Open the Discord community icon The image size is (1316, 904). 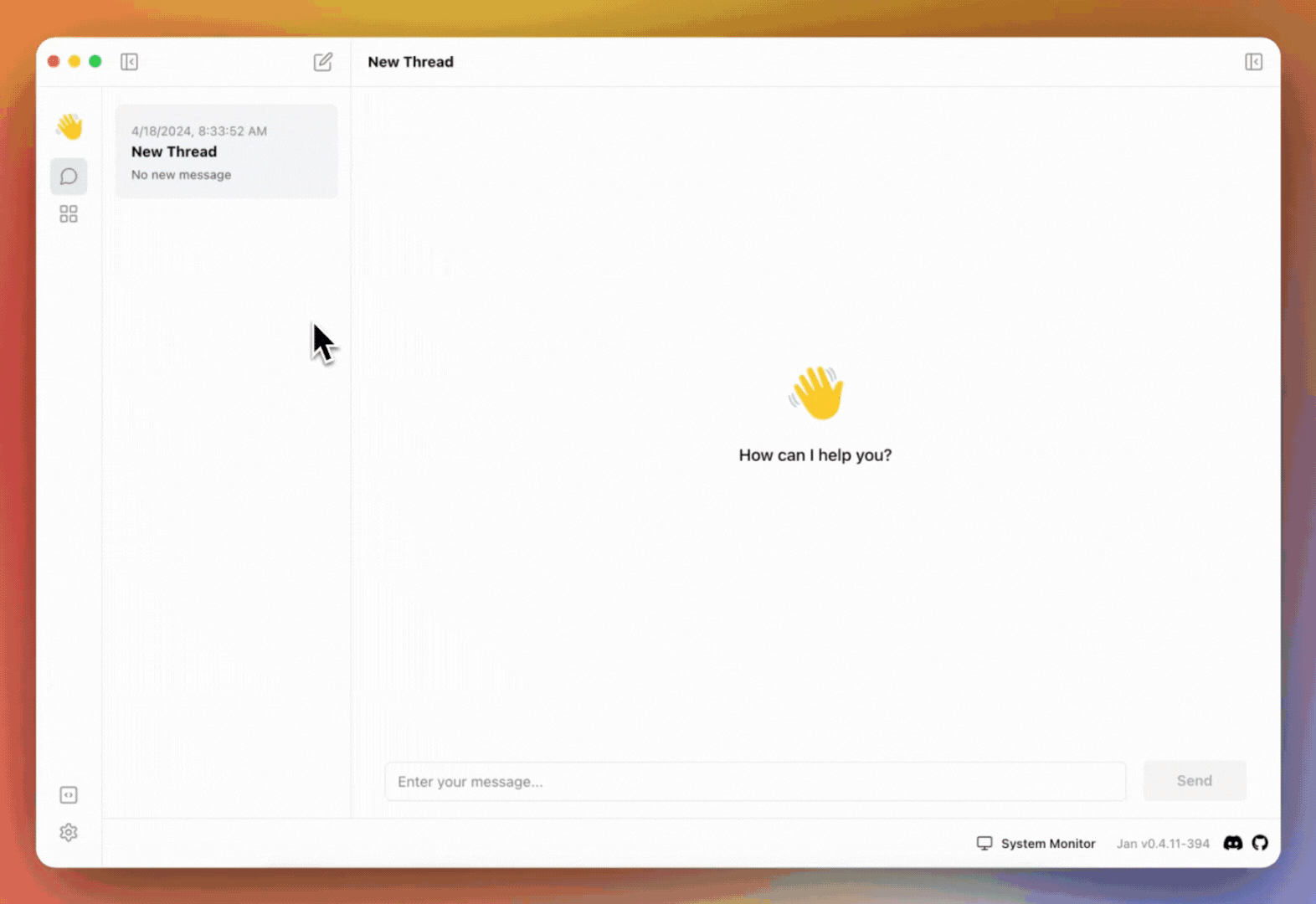(1232, 843)
